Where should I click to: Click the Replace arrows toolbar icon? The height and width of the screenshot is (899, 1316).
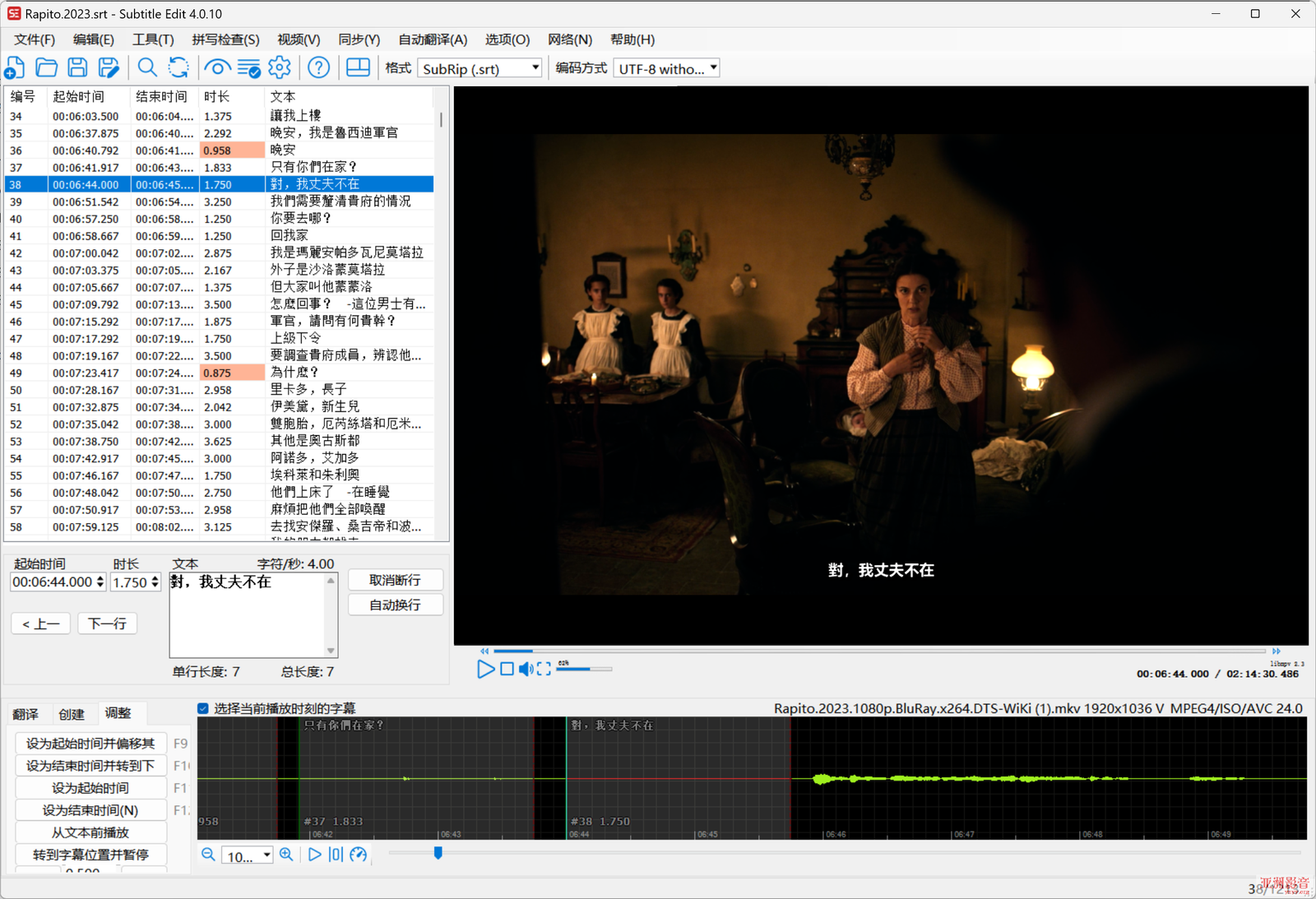coord(178,67)
